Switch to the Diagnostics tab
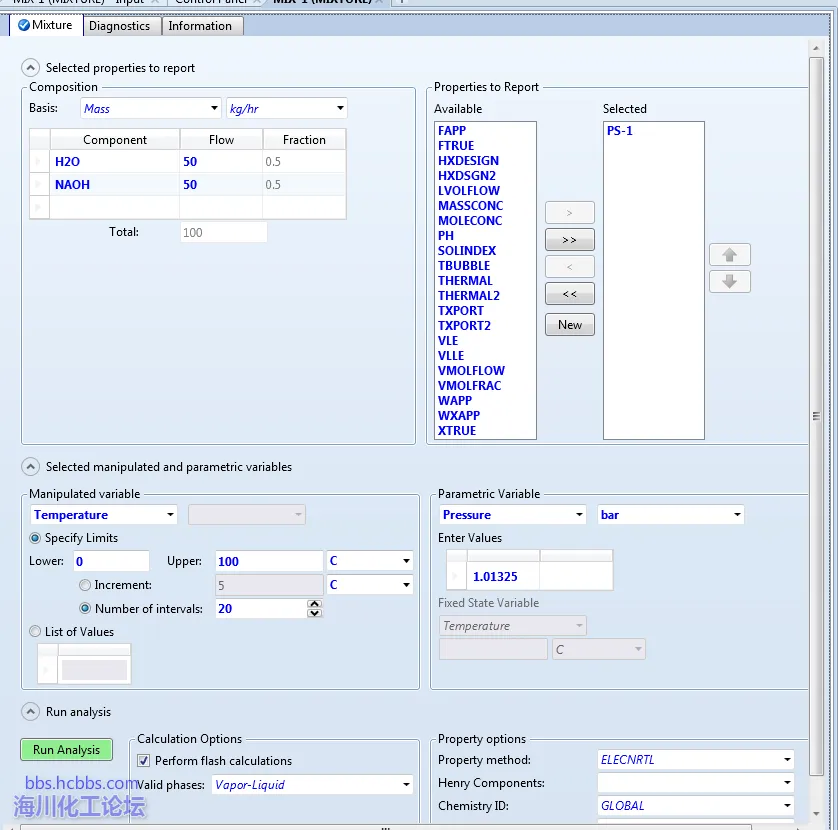Image resolution: width=838 pixels, height=830 pixels. (119, 26)
